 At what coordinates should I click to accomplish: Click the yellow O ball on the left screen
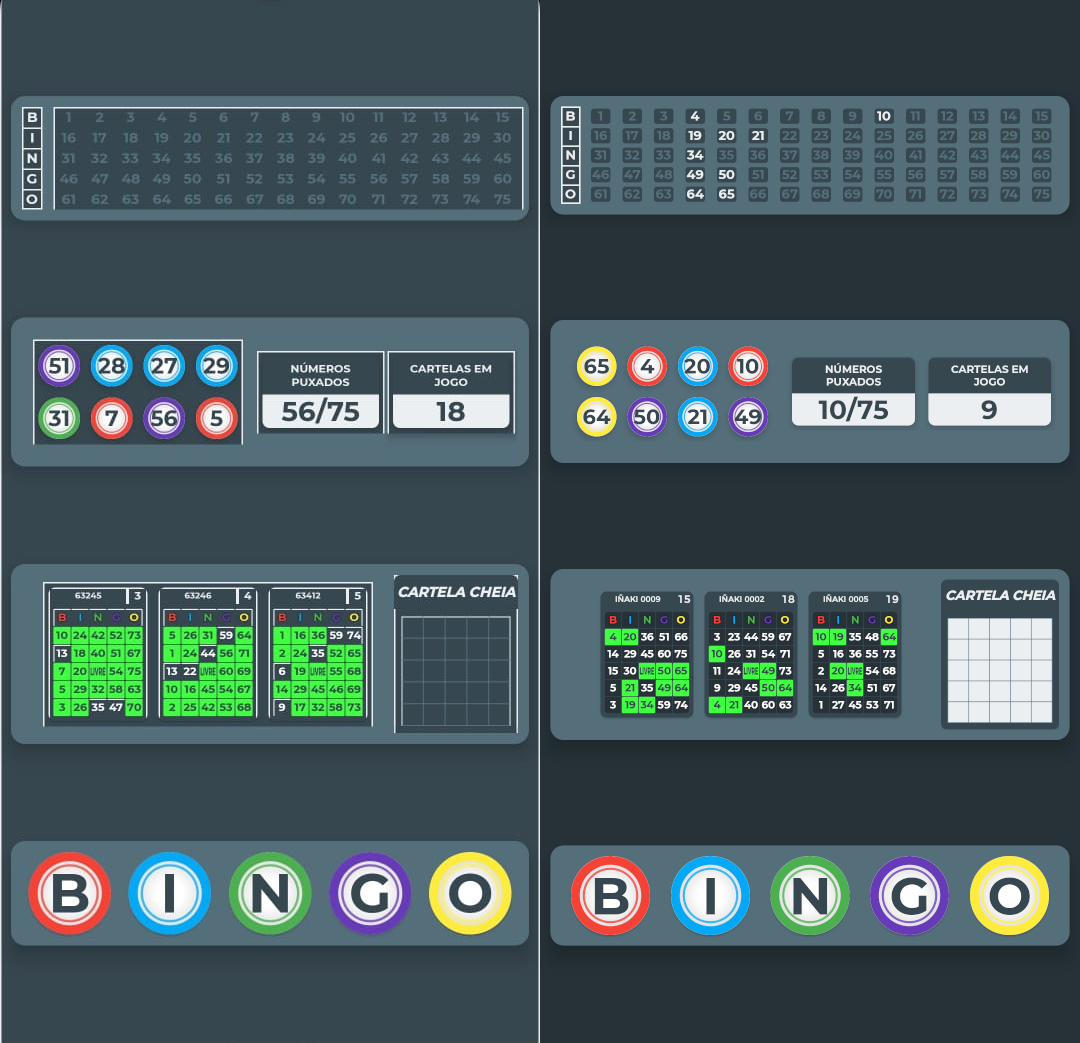pyautogui.click(x=470, y=894)
